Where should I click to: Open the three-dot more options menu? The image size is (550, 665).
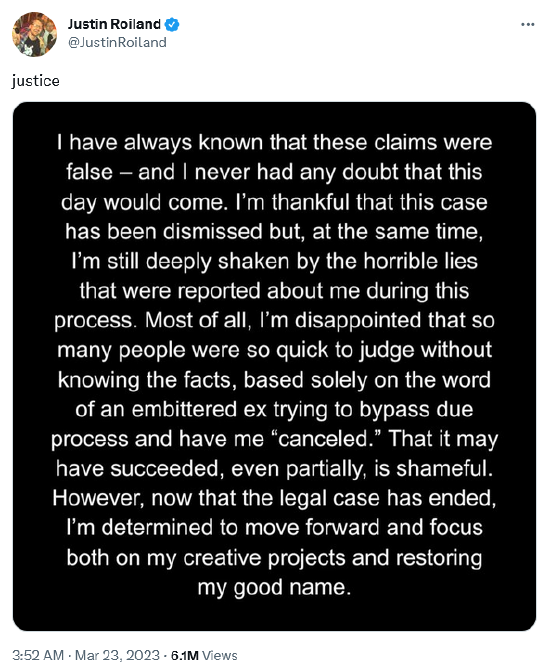pos(528,25)
